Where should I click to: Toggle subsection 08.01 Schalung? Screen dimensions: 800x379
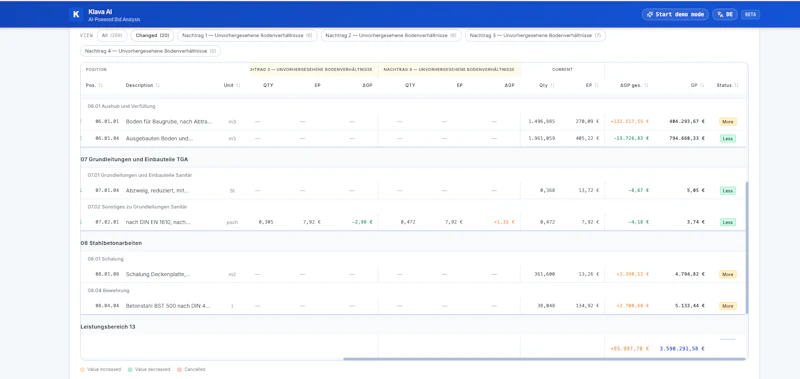pyautogui.click(x=106, y=259)
